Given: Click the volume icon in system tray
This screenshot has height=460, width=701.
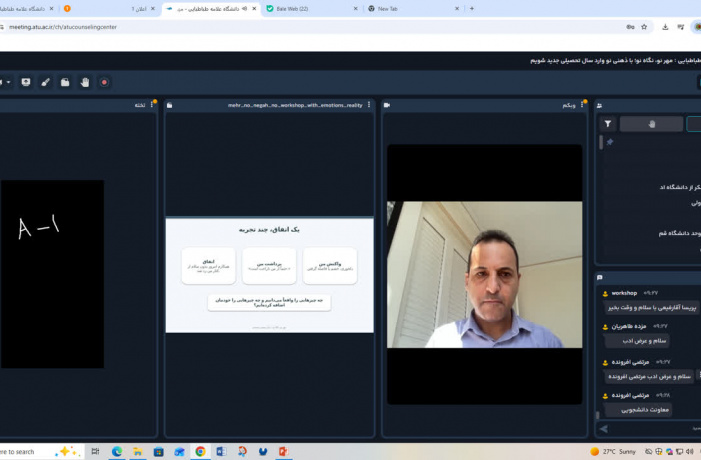Looking at the screenshot, I should click(x=689, y=452).
